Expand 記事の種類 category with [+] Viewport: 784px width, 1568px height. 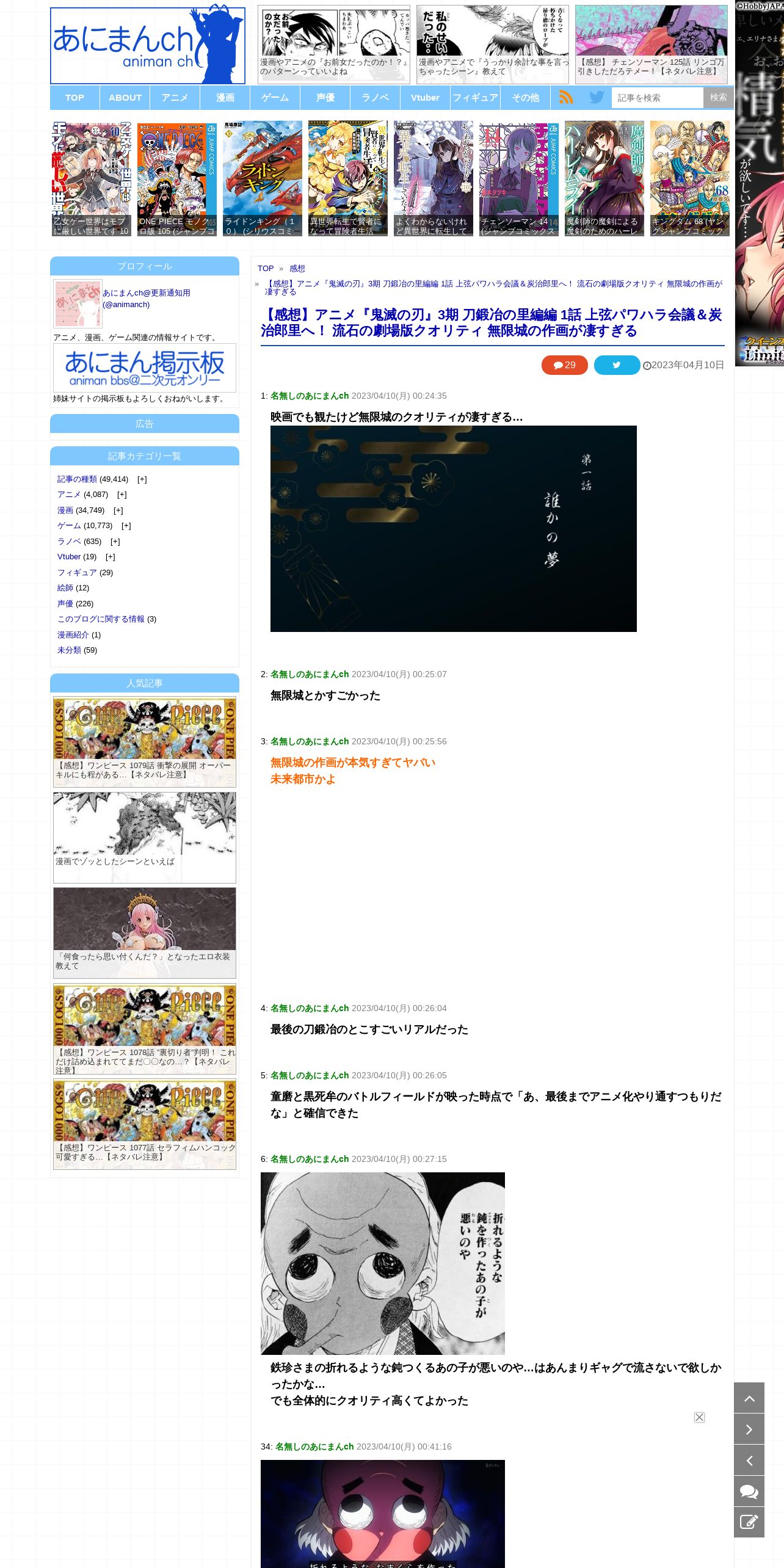[x=142, y=479]
